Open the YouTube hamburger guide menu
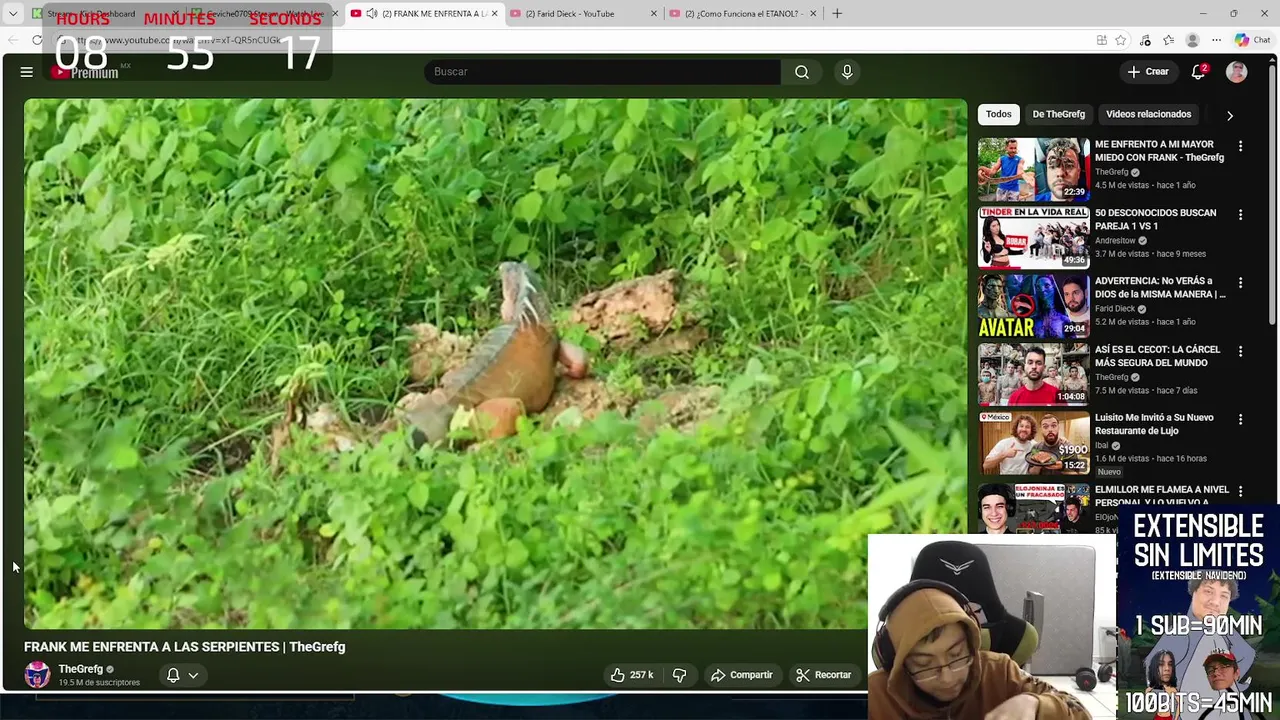 tap(27, 72)
